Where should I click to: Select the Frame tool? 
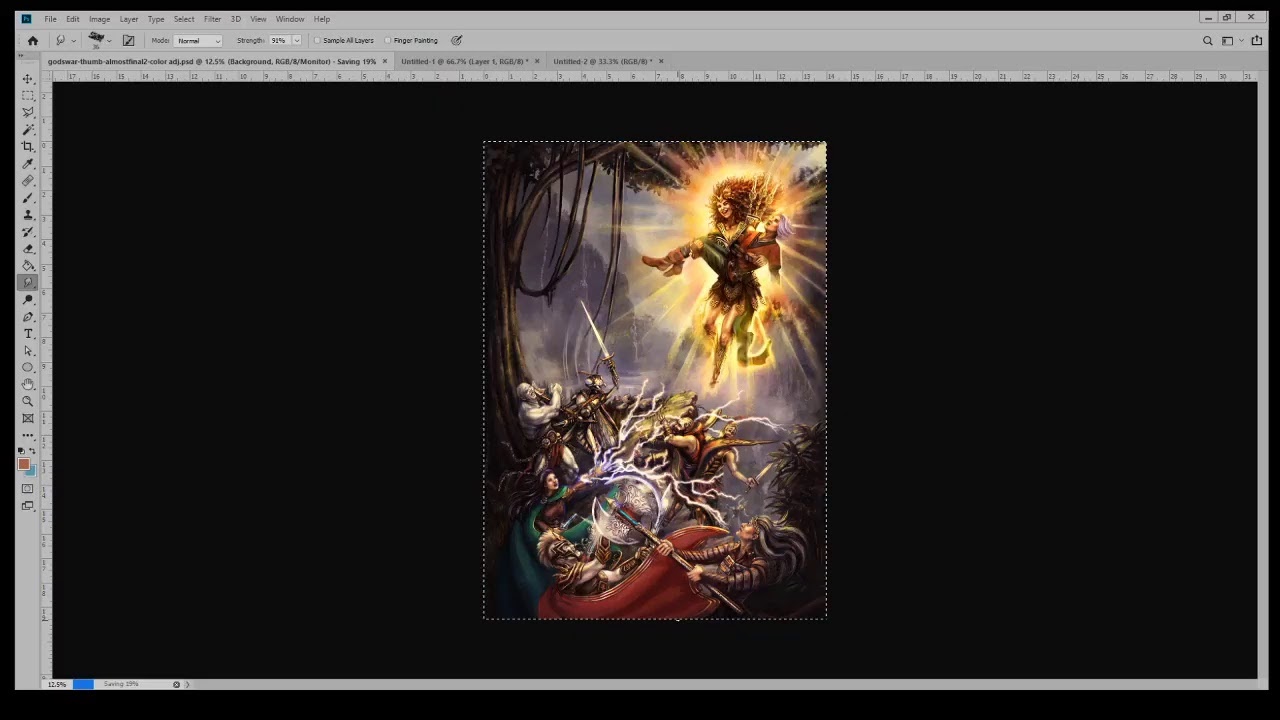point(28,419)
